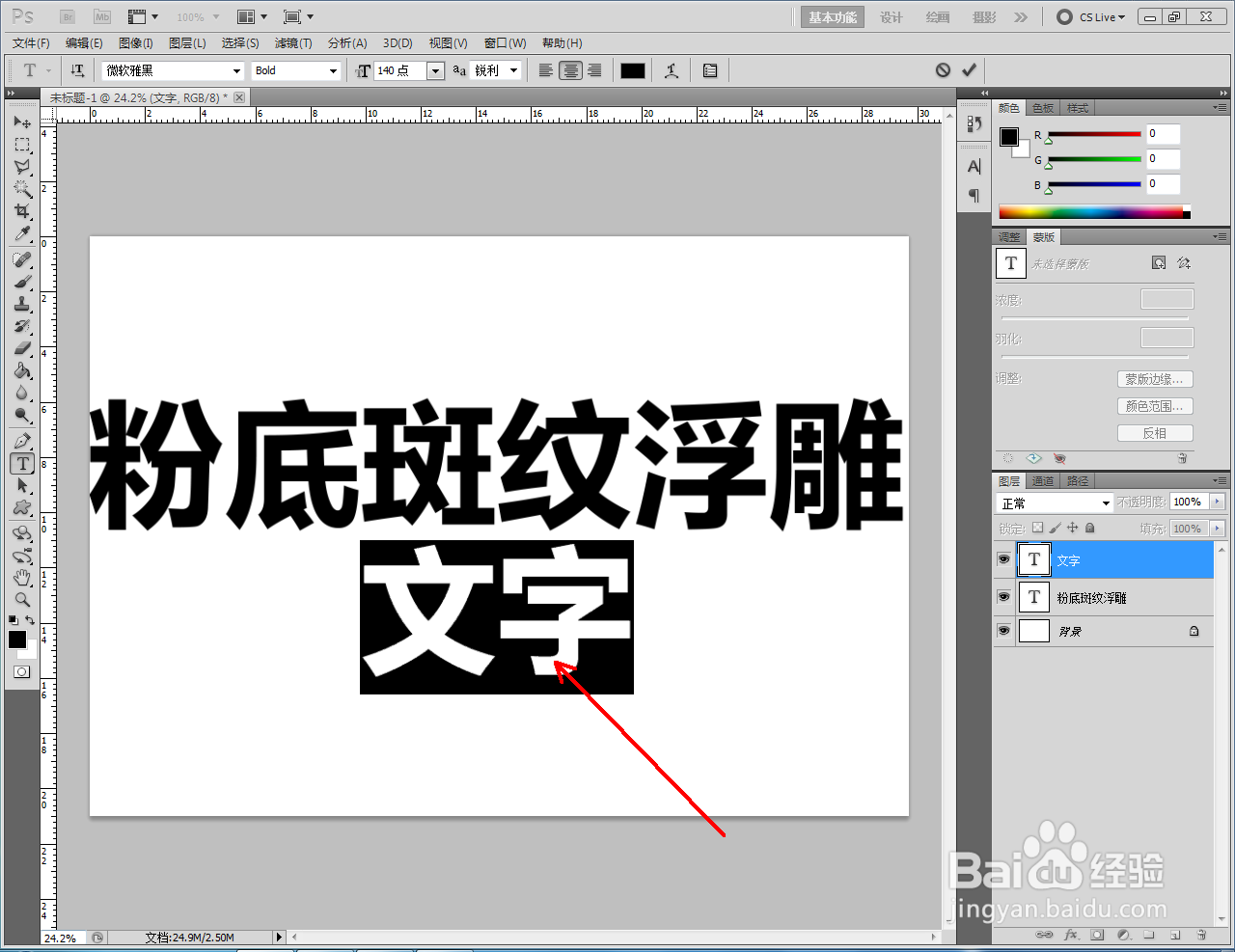1235x952 pixels.
Task: Toggle lock transparent pixels
Action: 1037,528
